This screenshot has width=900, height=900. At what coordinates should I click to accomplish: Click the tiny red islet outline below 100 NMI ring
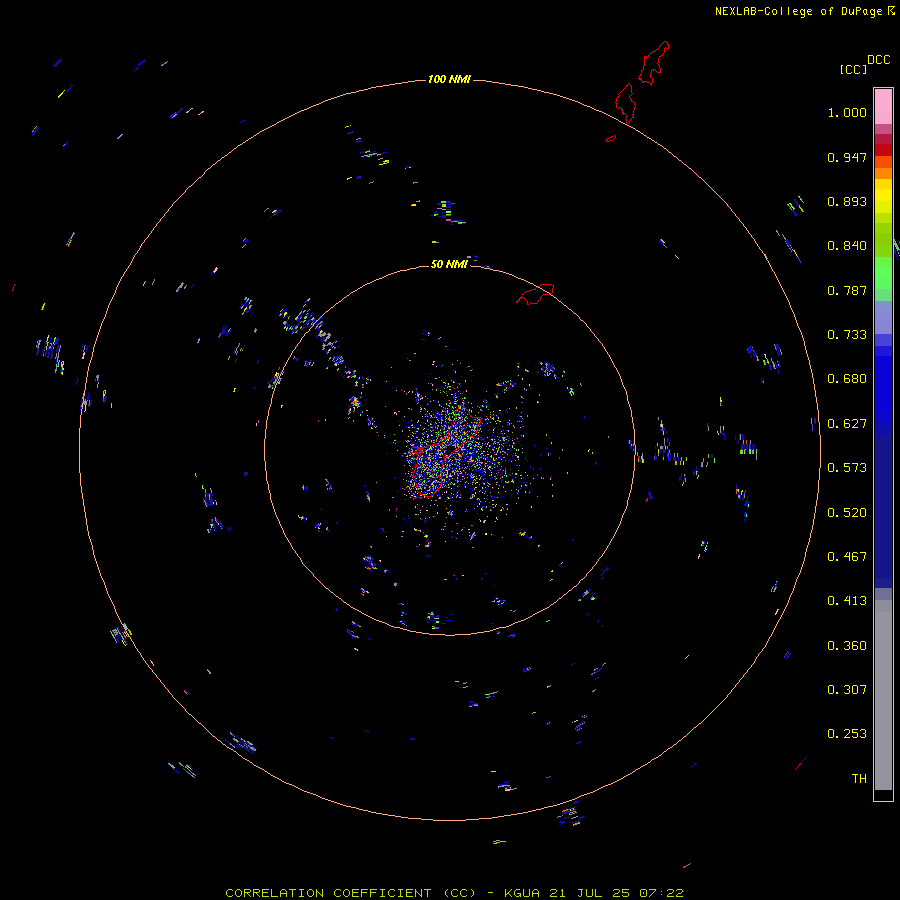pos(611,139)
